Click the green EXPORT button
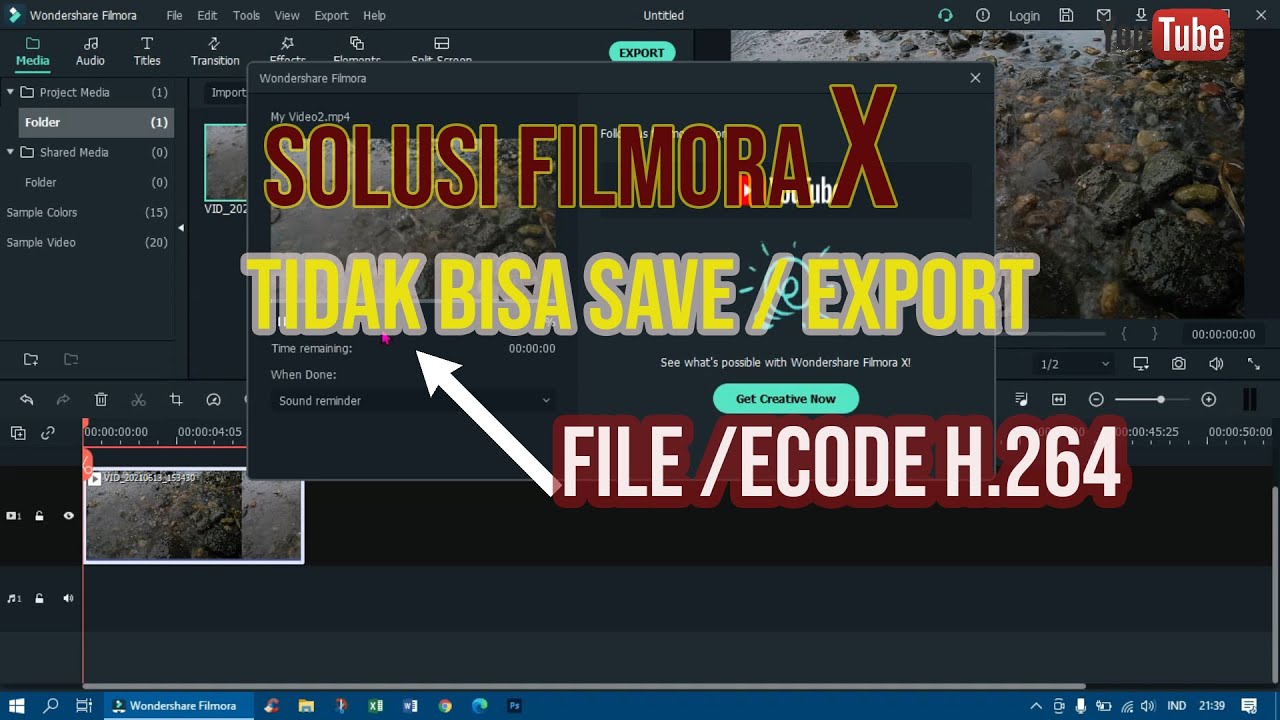Image resolution: width=1280 pixels, height=720 pixels. 642,53
